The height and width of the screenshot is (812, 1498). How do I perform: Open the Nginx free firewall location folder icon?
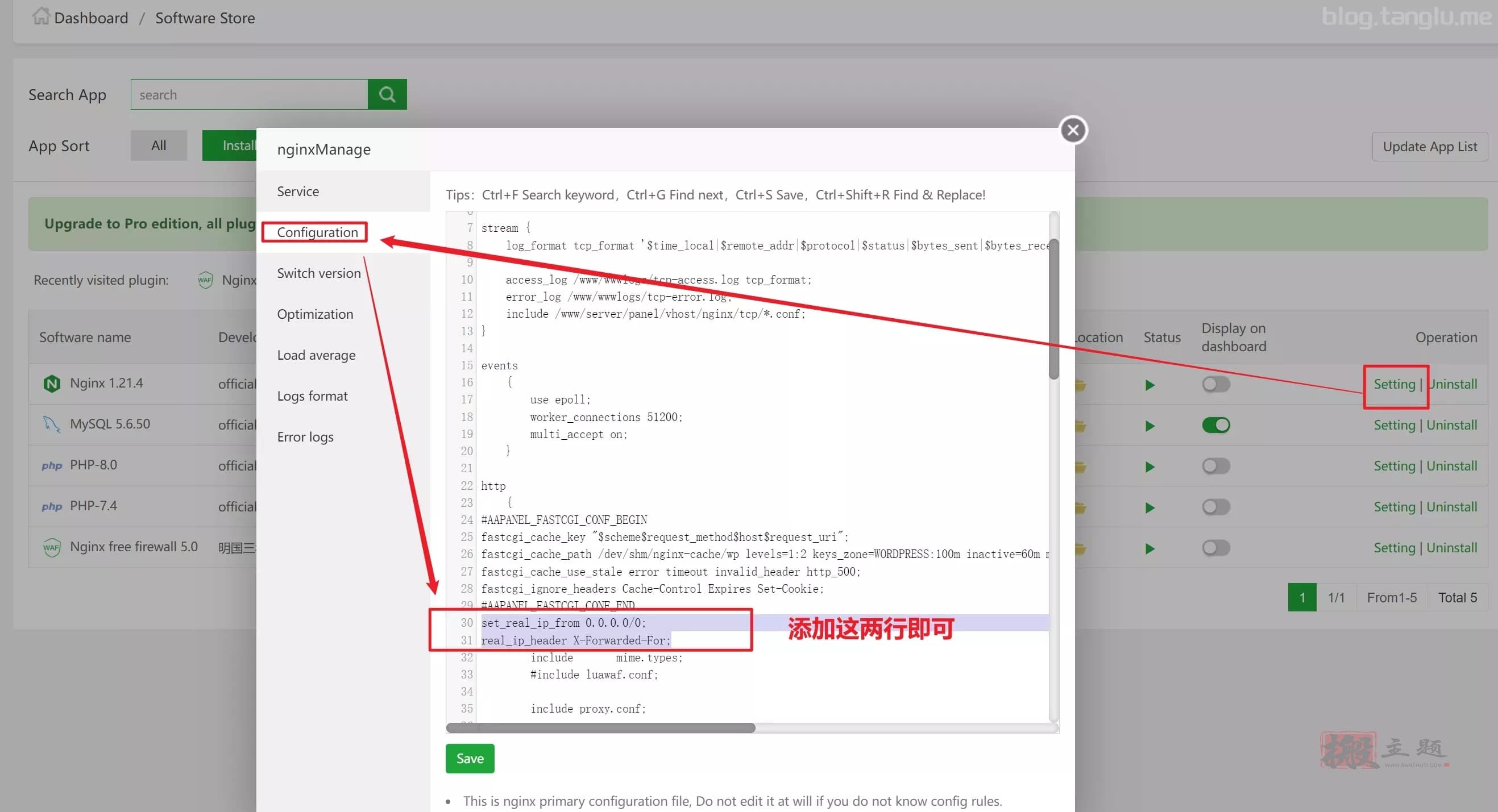point(1081,549)
